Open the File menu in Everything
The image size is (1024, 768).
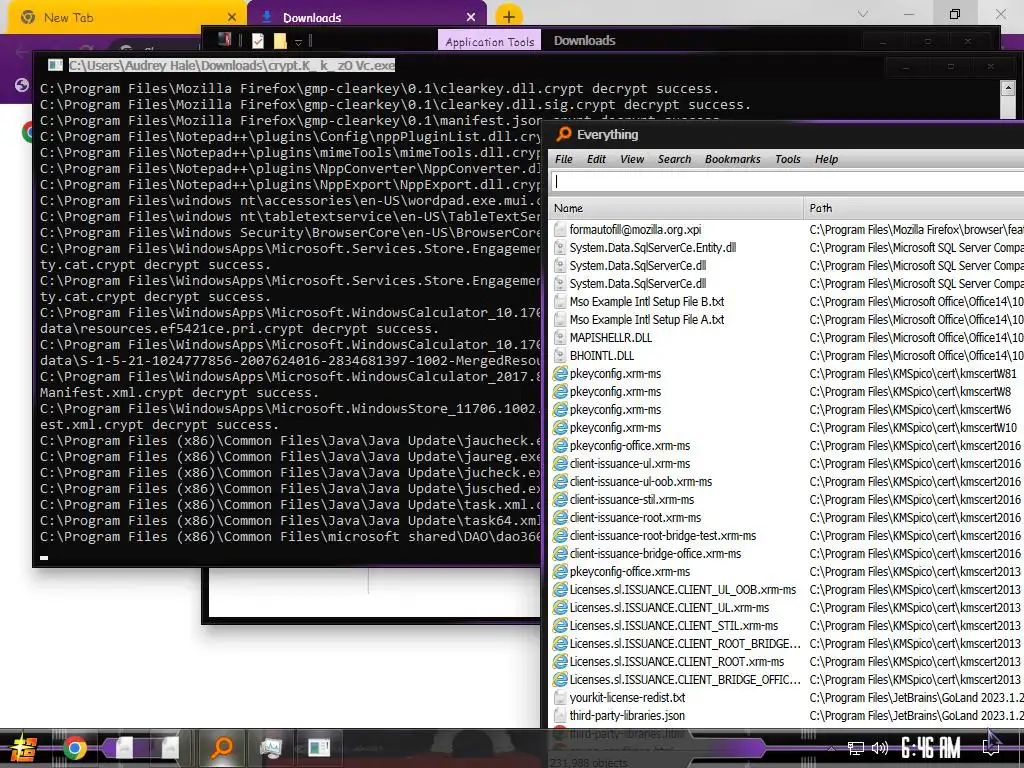click(564, 159)
